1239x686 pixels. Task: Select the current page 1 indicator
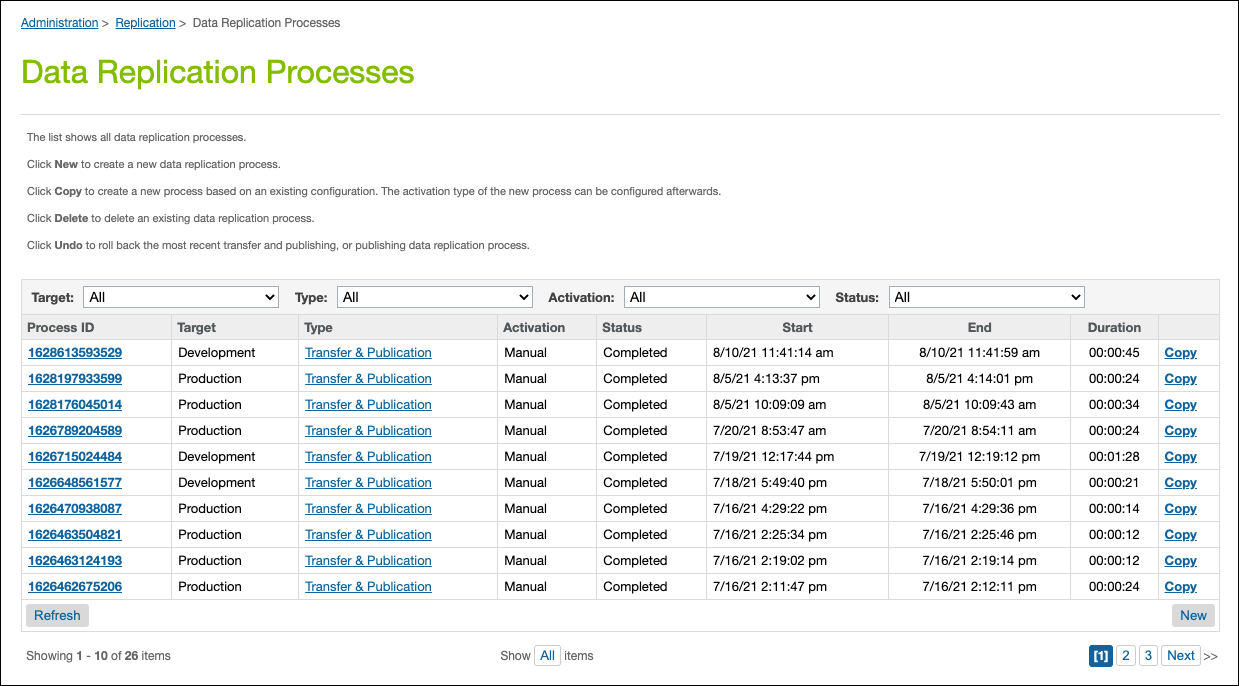1100,656
